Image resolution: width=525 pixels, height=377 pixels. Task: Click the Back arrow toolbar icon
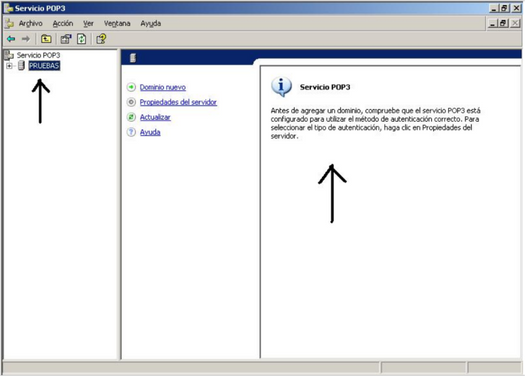(x=11, y=39)
